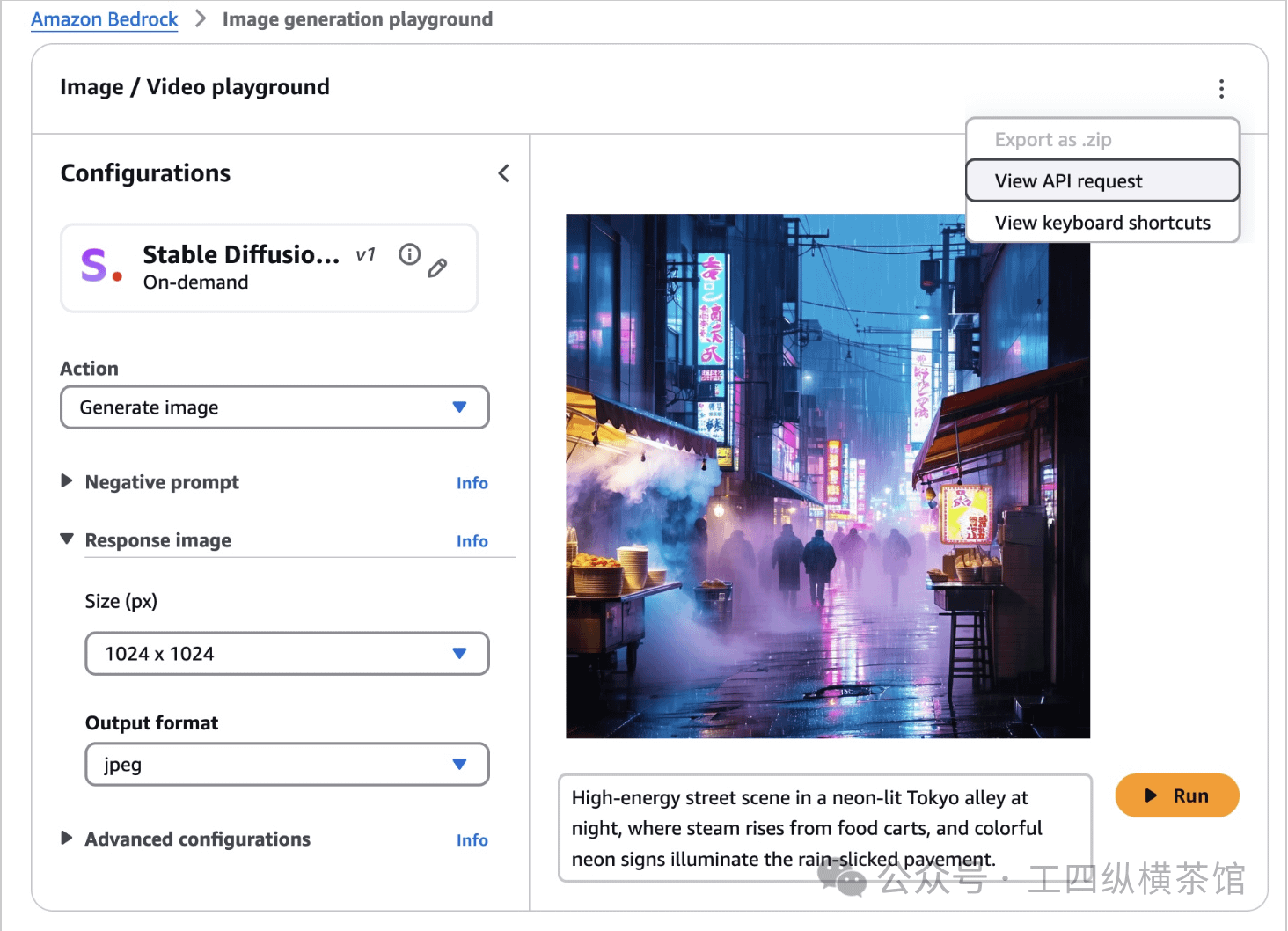The height and width of the screenshot is (931, 1288).
Task: Click into the prompt text field
Action: [x=824, y=828]
